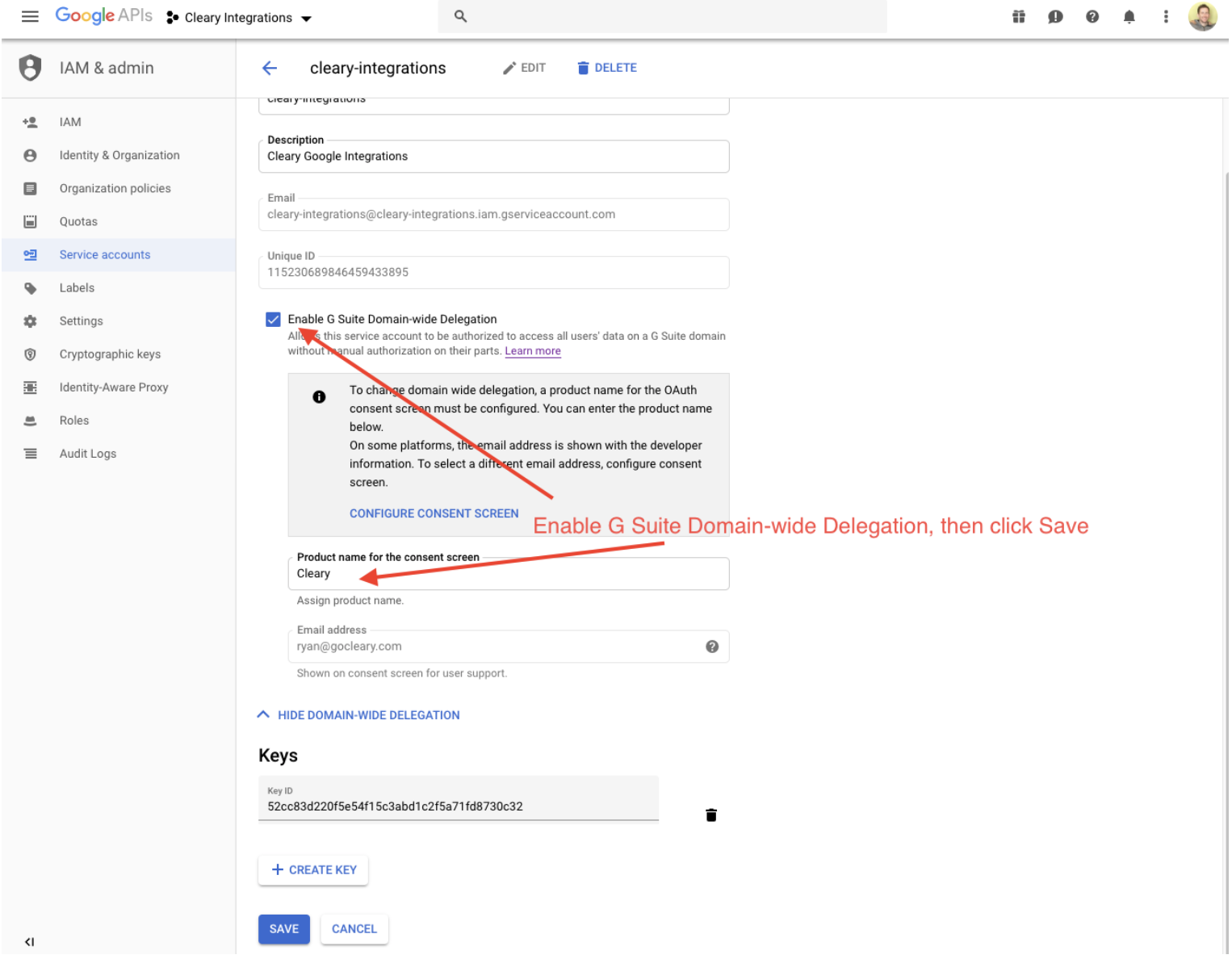Screen dimensions: 1232x959
Task: Open Identity & Organization page
Action: pos(119,155)
